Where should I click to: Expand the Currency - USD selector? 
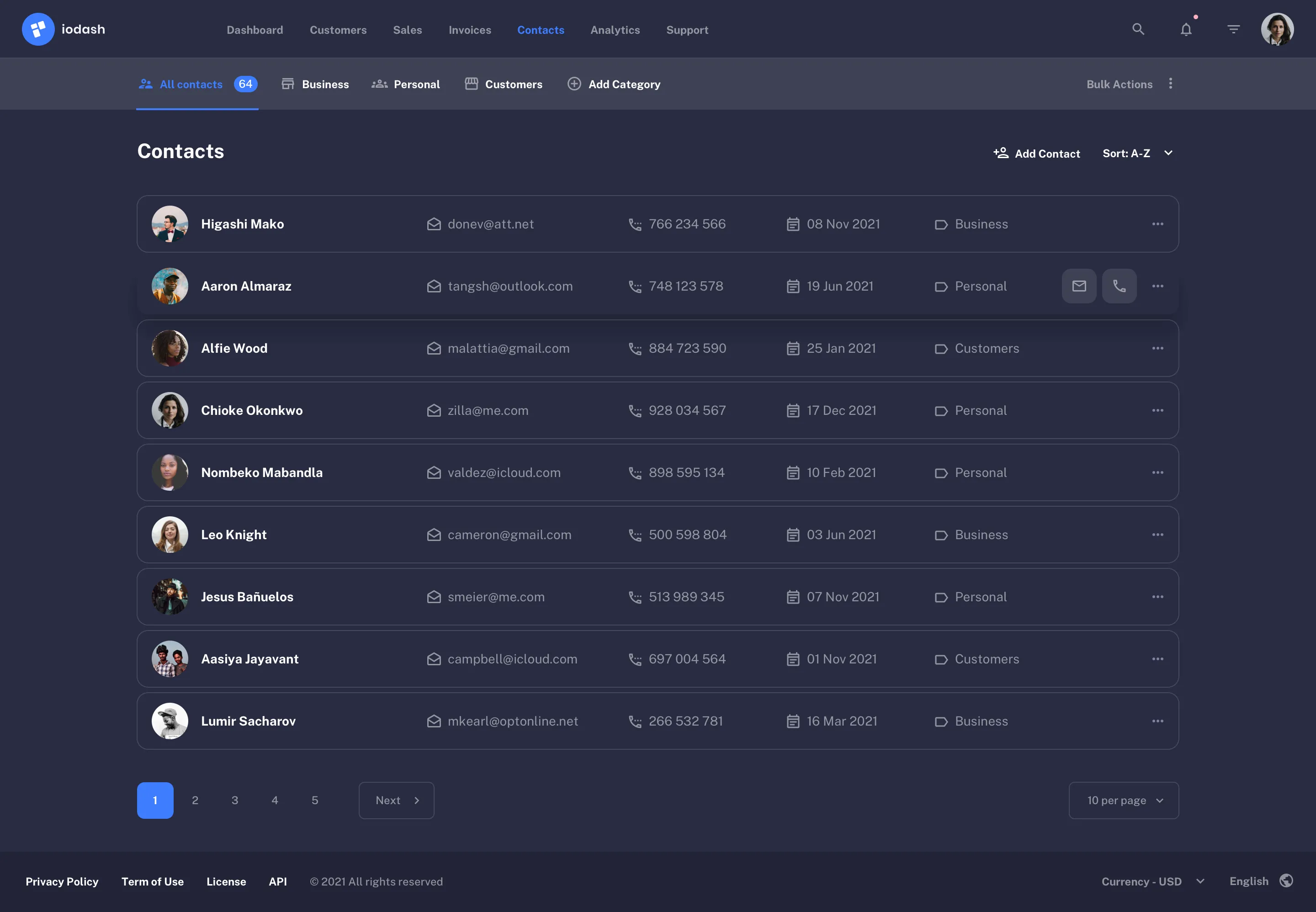(x=1151, y=881)
